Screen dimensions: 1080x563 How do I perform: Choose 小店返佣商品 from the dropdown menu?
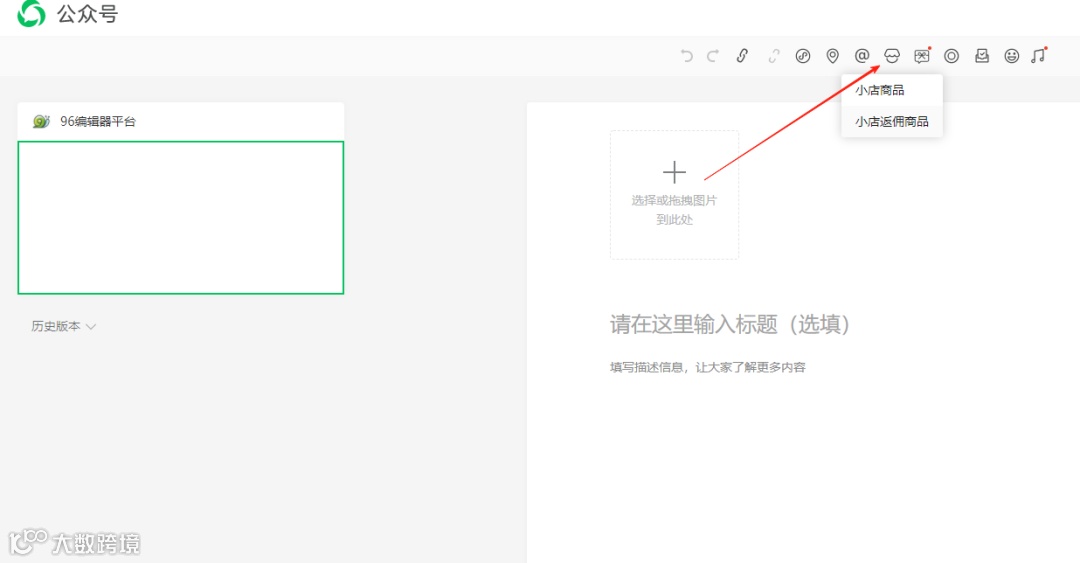891,121
